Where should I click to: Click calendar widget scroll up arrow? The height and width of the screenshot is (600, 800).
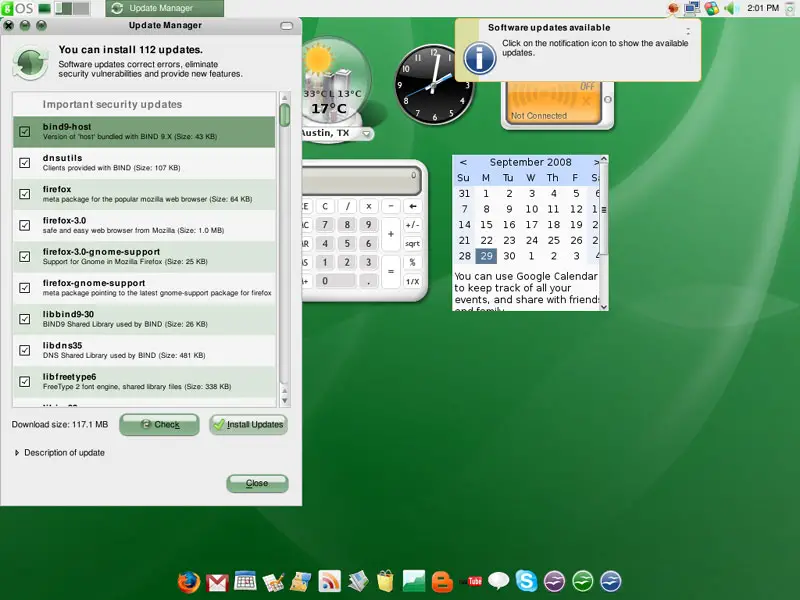tap(604, 159)
